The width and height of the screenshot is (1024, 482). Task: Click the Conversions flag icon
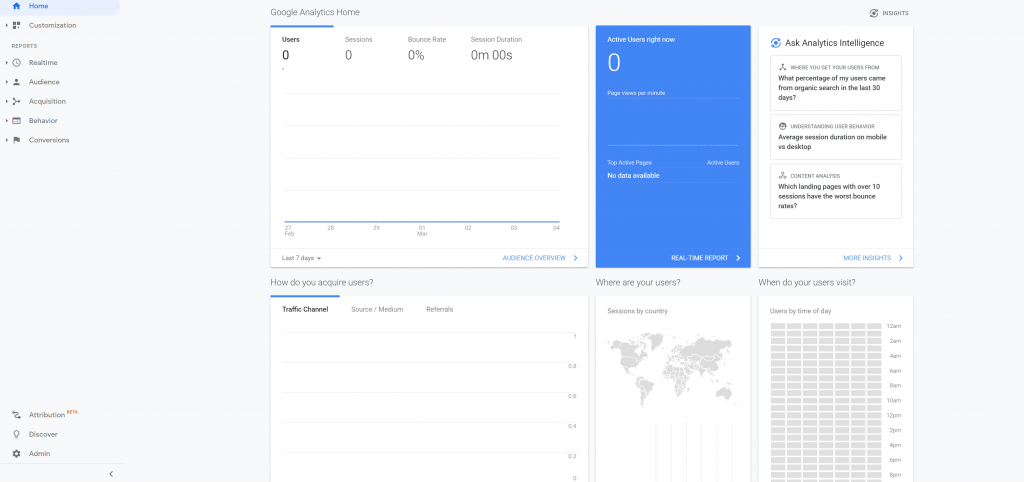16,140
